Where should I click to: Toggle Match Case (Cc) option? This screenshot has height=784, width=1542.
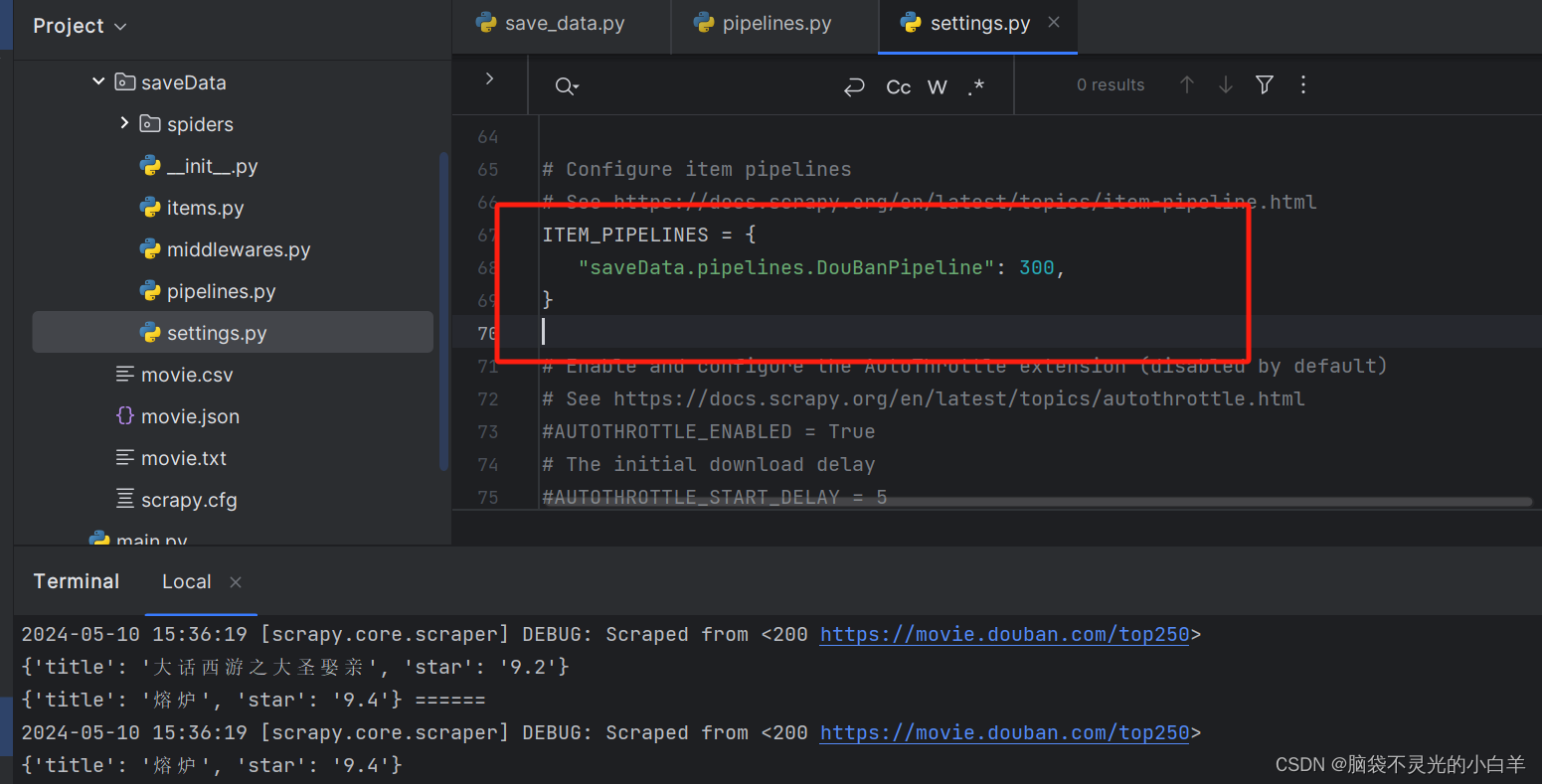(x=898, y=86)
